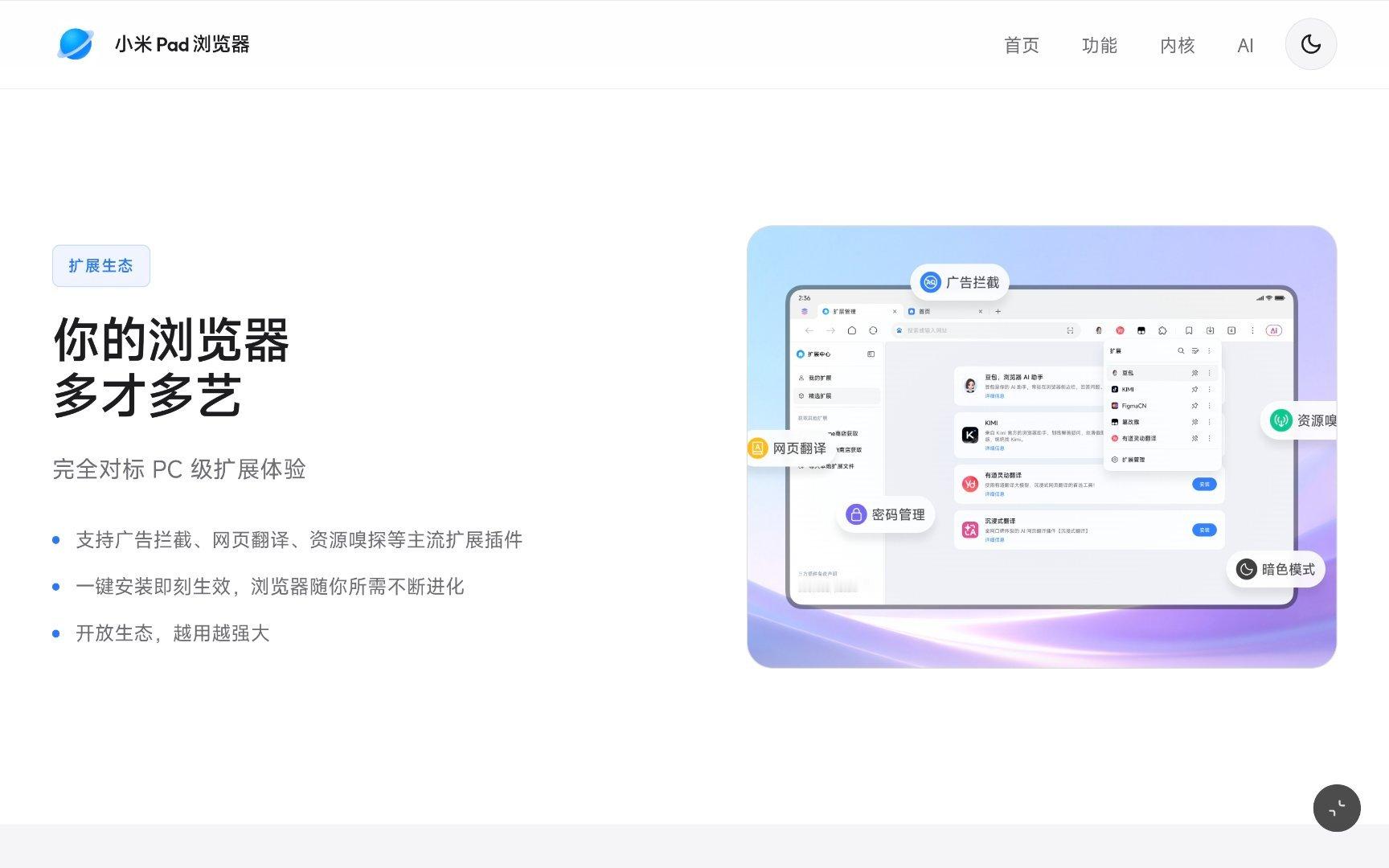Image resolution: width=1389 pixels, height=868 pixels.
Task: Select 豆包 in the 扩展 popup list
Action: pos(1163,373)
